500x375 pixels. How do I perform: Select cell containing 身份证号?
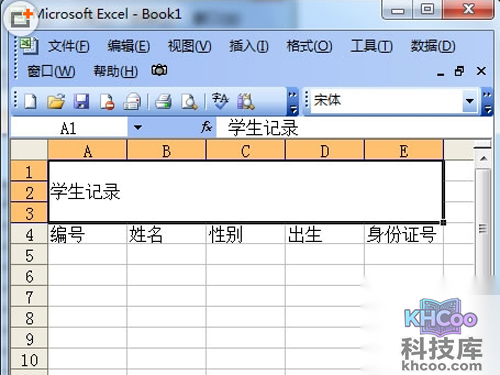(x=404, y=234)
